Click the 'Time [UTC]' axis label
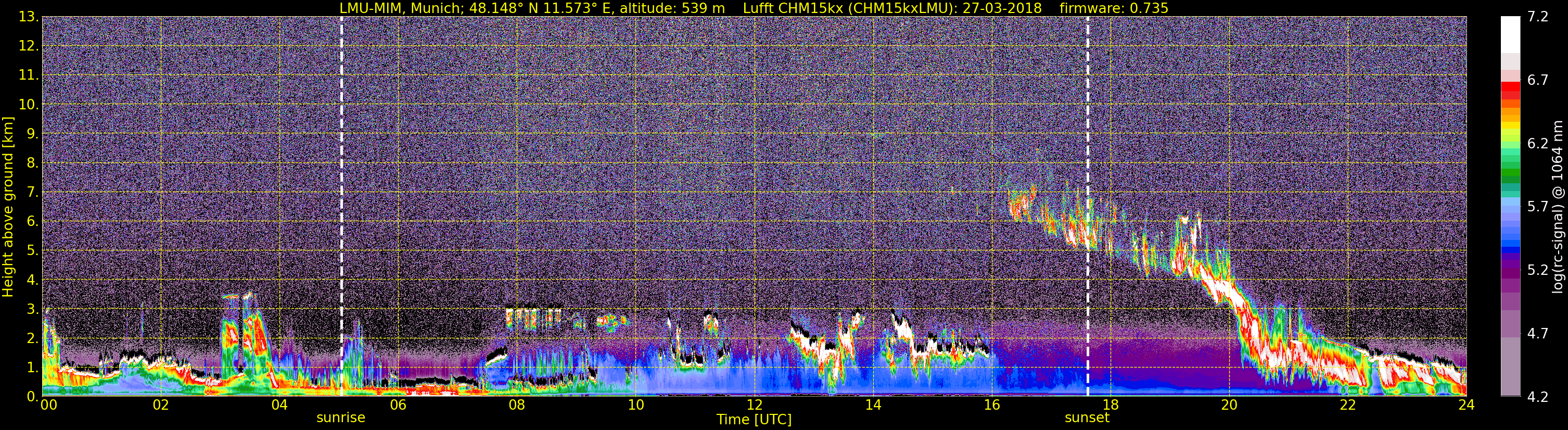The image size is (1568, 430). point(754,420)
